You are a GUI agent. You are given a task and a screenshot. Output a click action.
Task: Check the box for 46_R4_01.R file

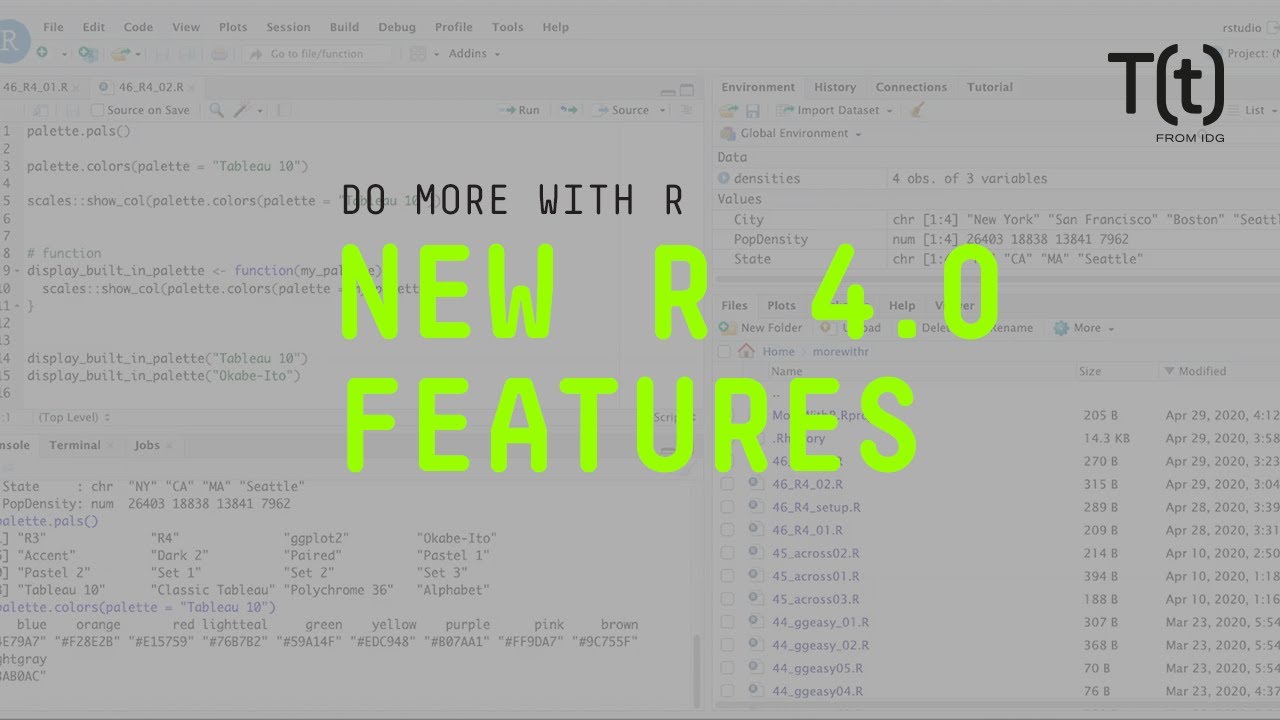(x=727, y=530)
